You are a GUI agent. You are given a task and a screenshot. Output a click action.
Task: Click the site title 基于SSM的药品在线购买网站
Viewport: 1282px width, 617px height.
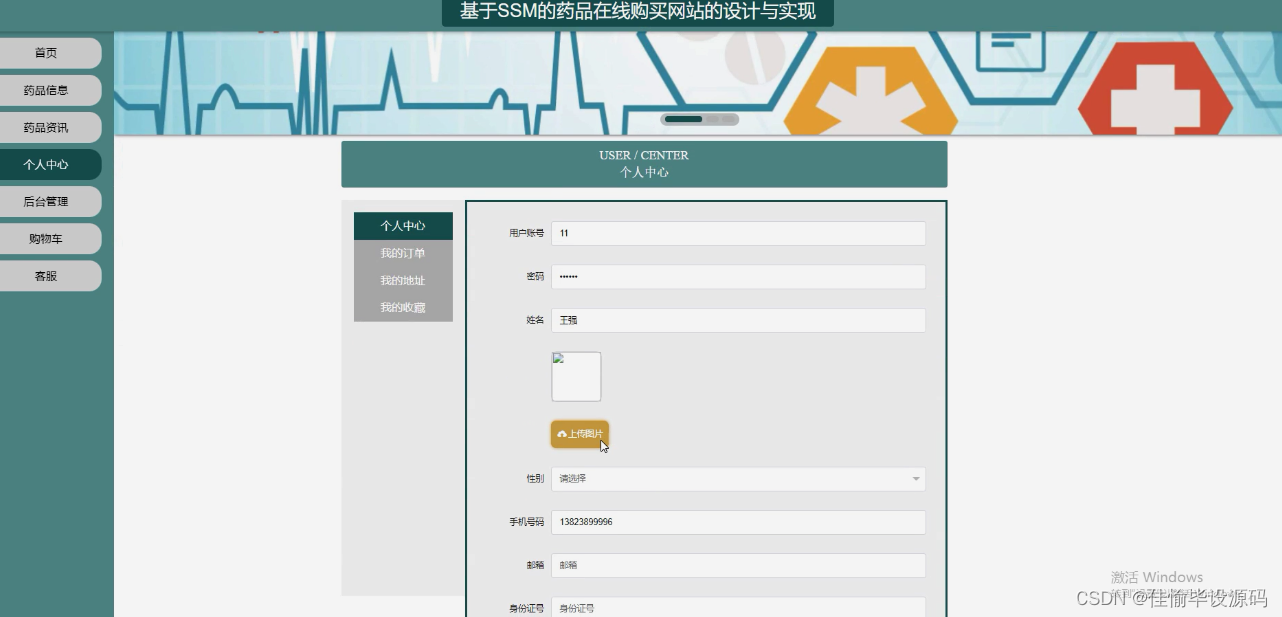click(x=638, y=12)
